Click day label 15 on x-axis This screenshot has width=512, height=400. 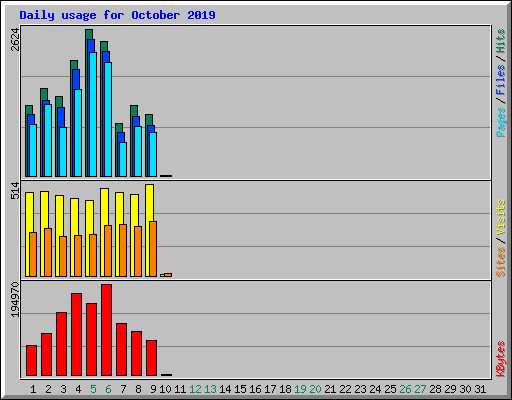[x=240, y=389]
